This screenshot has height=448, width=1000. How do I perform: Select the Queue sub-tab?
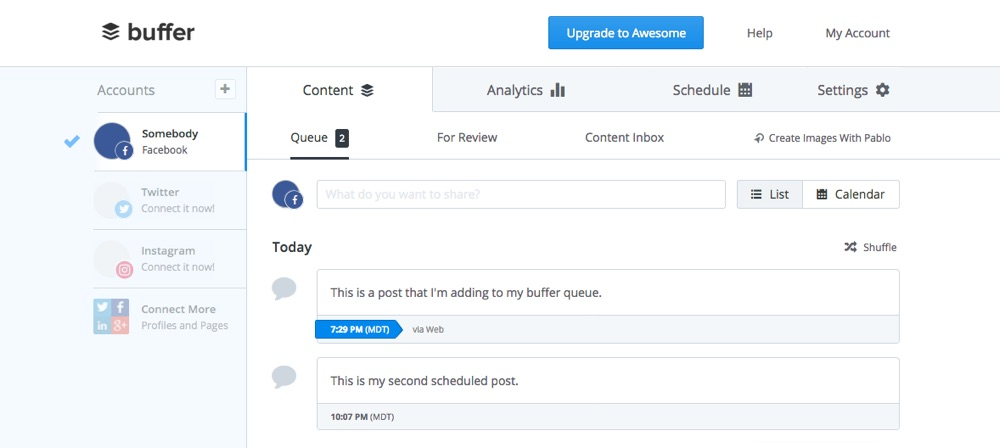click(320, 138)
